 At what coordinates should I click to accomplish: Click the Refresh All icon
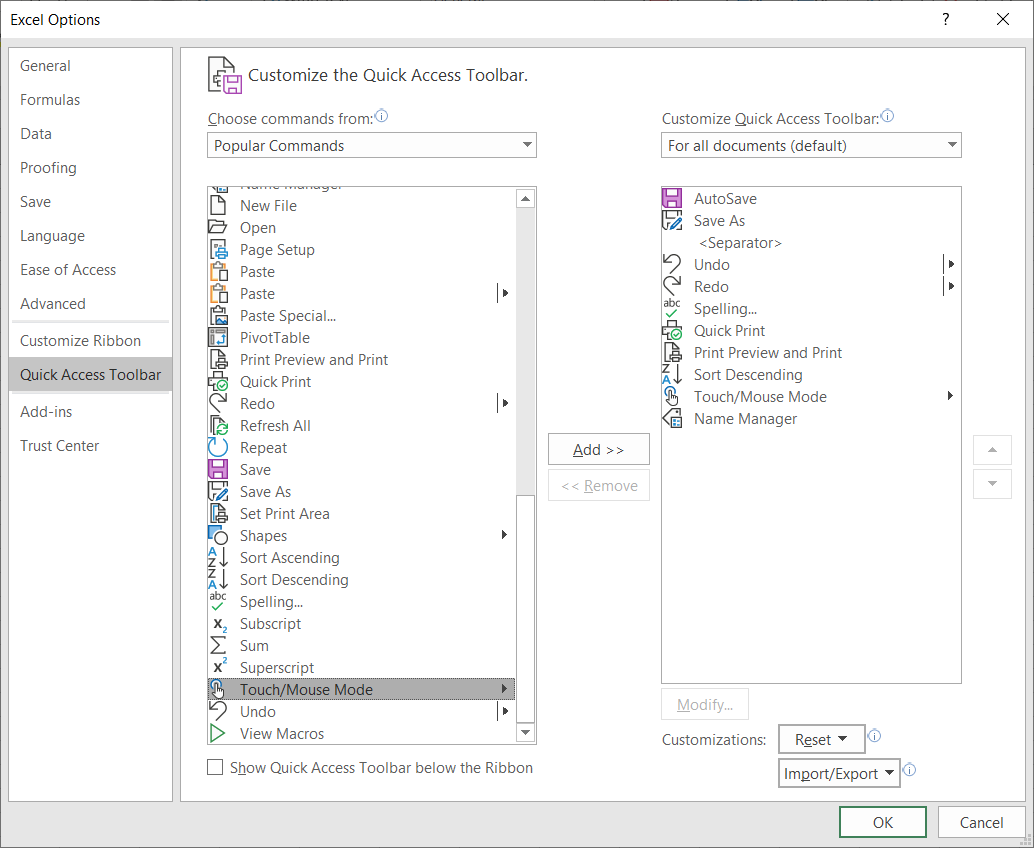(218, 425)
